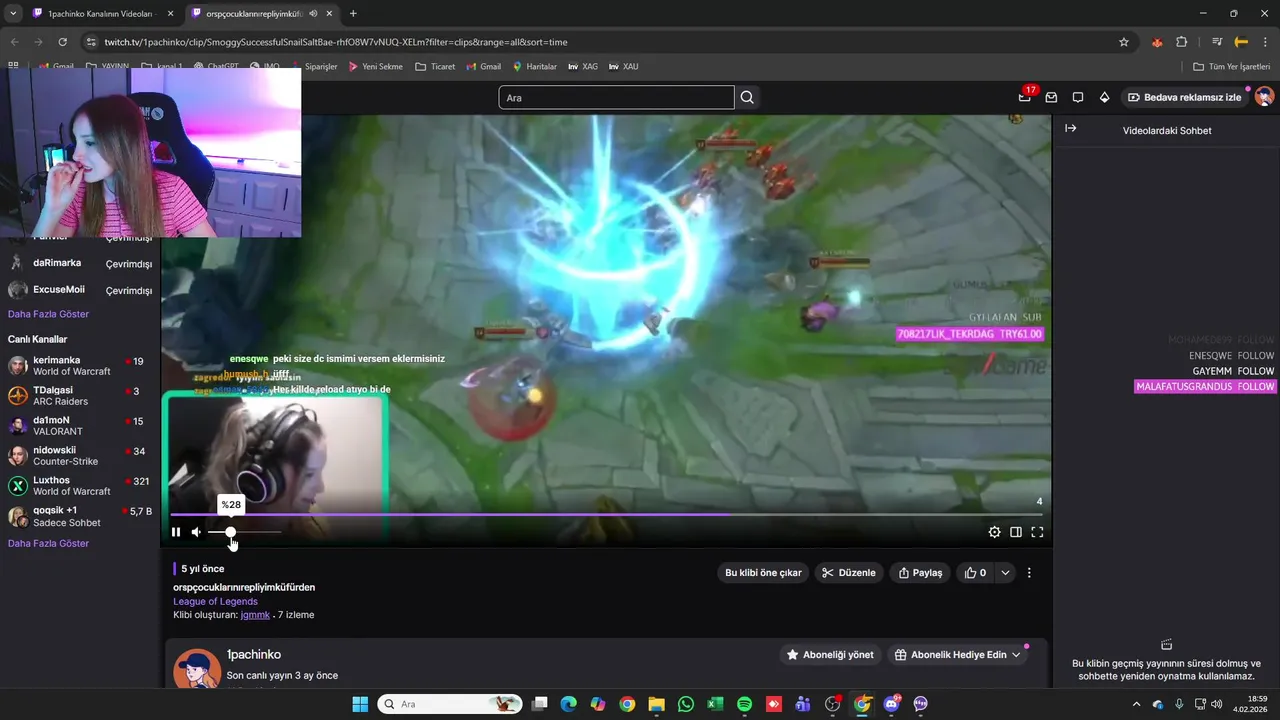This screenshot has height=720, width=1280.
Task: Click 'Bu klibi öne çıkar' button
Action: point(763,573)
